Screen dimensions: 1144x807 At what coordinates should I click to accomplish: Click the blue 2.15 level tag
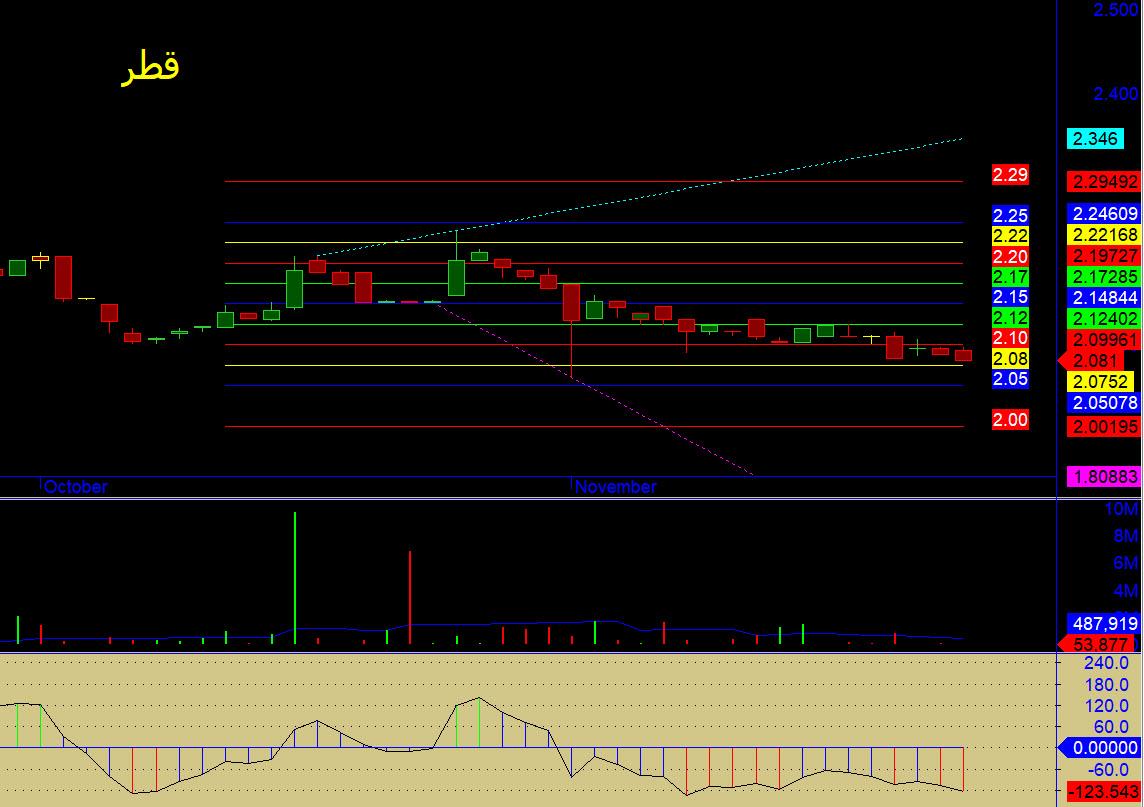point(1010,297)
